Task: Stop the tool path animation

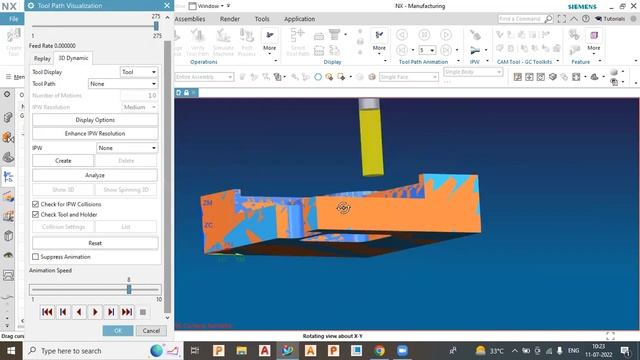Action: (142, 312)
